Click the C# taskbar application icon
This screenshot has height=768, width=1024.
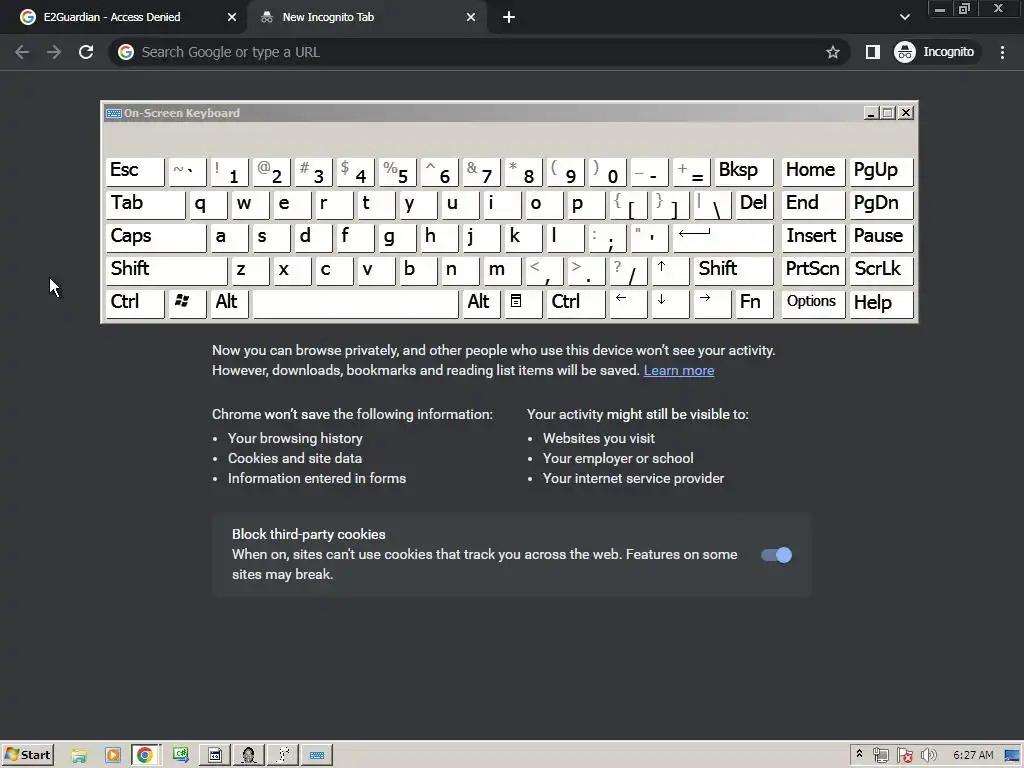pyautogui.click(x=181, y=755)
